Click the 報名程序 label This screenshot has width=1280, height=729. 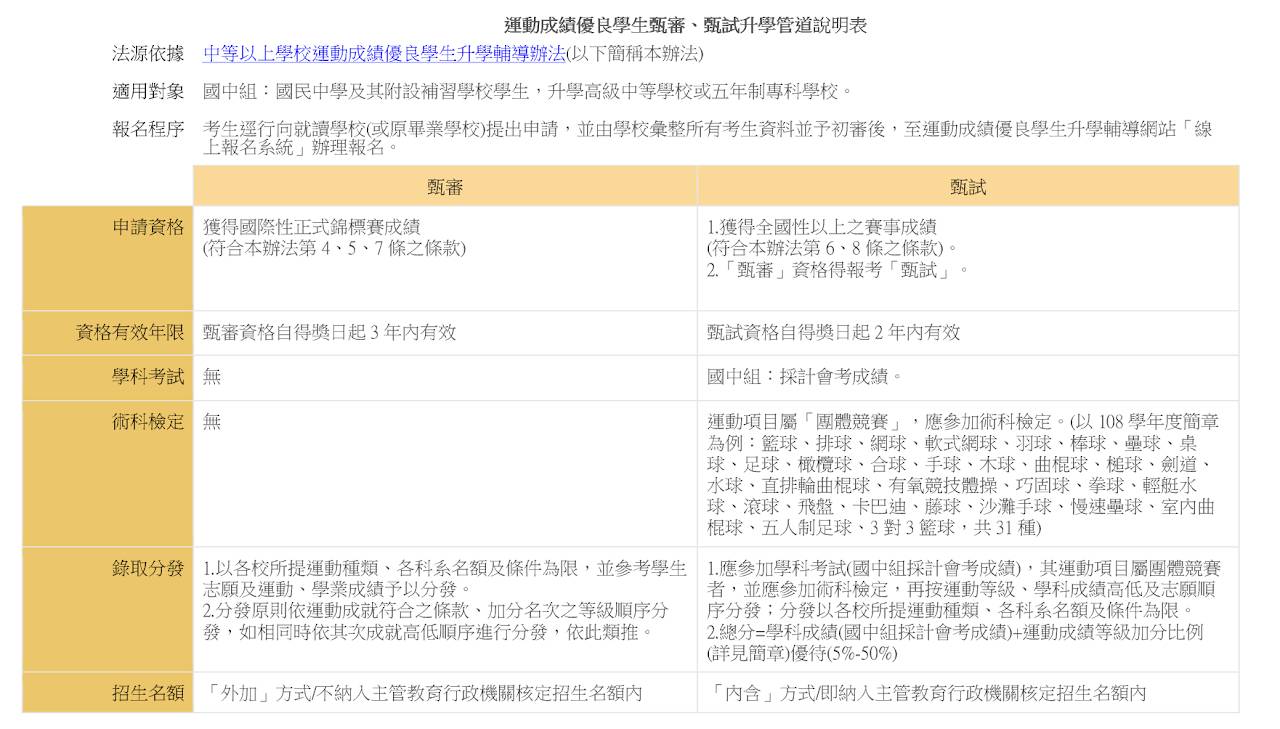(x=148, y=130)
